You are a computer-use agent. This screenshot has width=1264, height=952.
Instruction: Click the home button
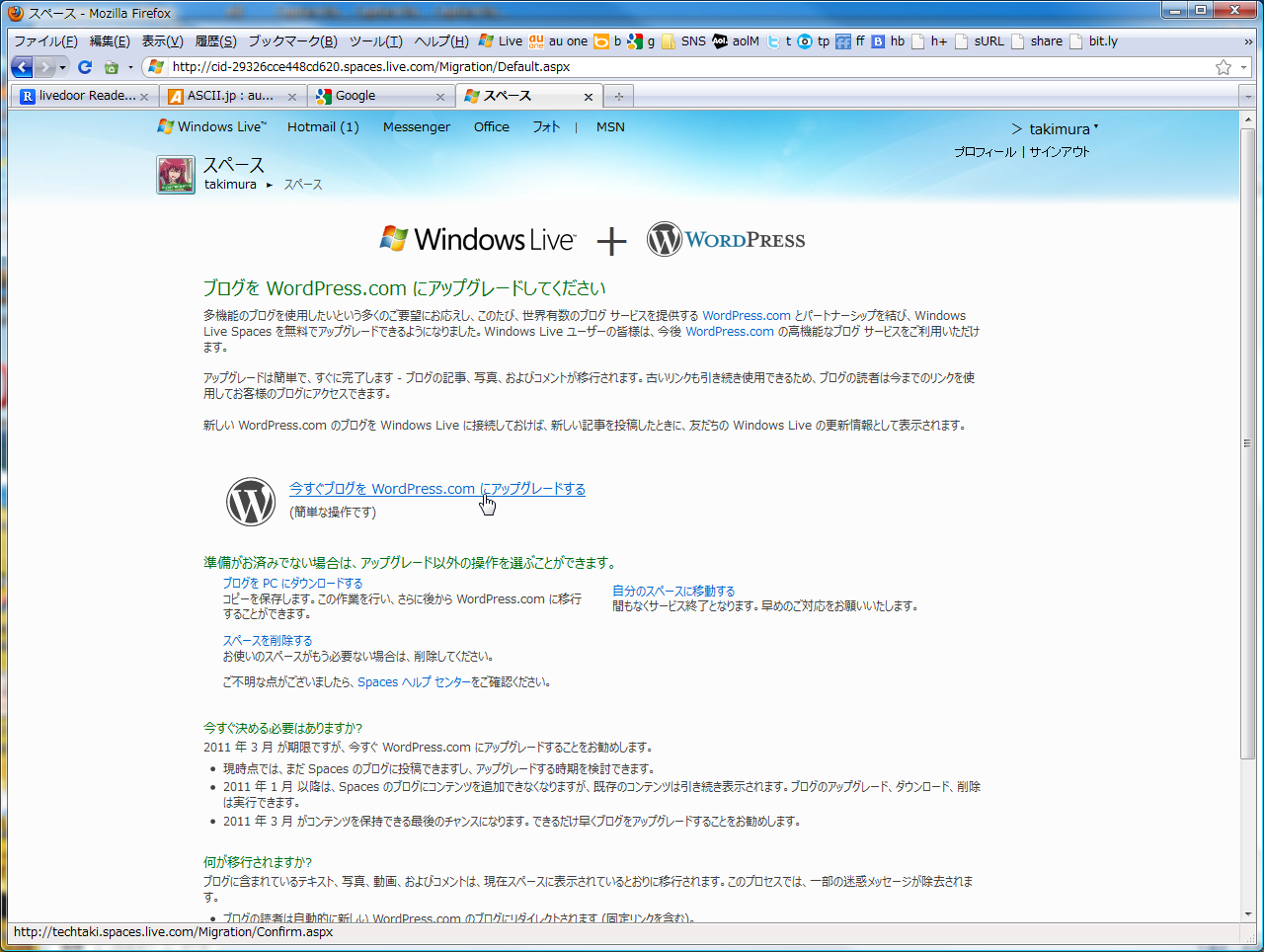[x=112, y=67]
